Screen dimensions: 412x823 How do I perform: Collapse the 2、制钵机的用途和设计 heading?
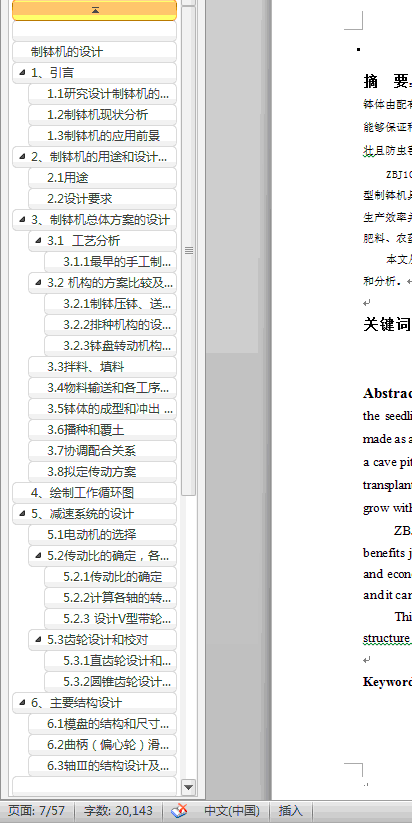coord(22,156)
